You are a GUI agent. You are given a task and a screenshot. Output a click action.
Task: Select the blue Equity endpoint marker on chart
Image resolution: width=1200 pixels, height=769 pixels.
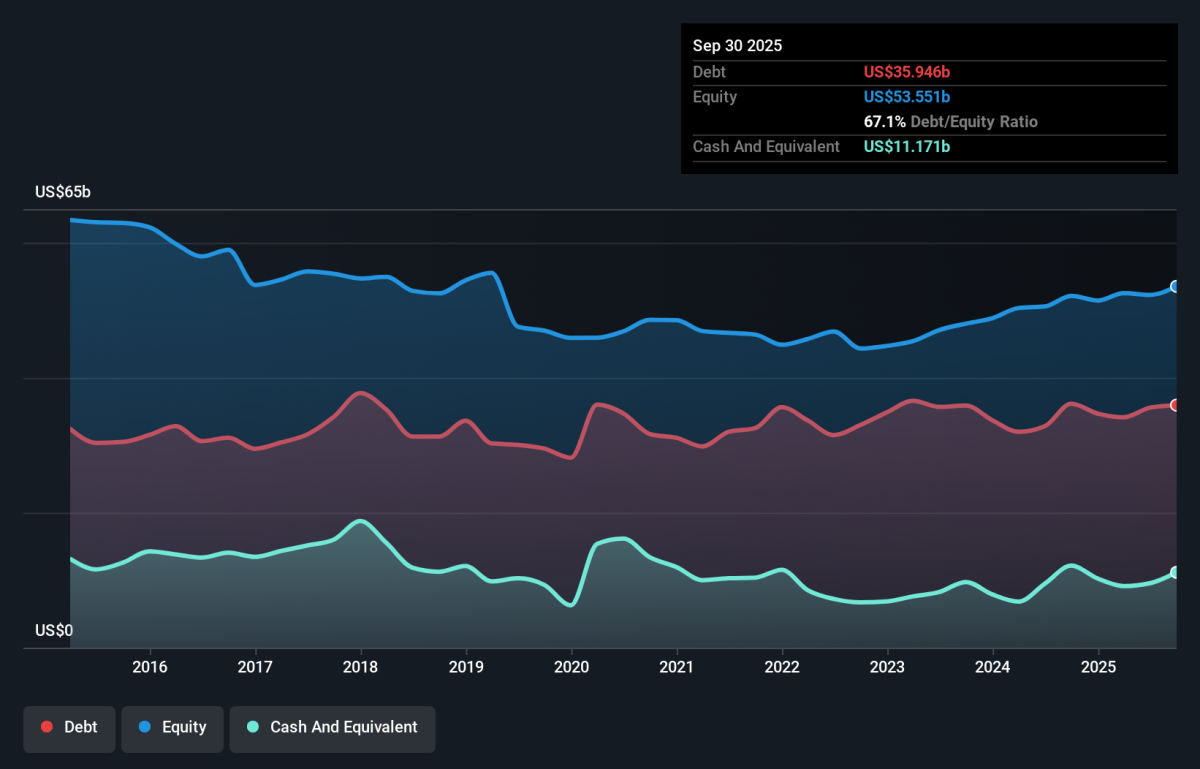[x=1175, y=287]
